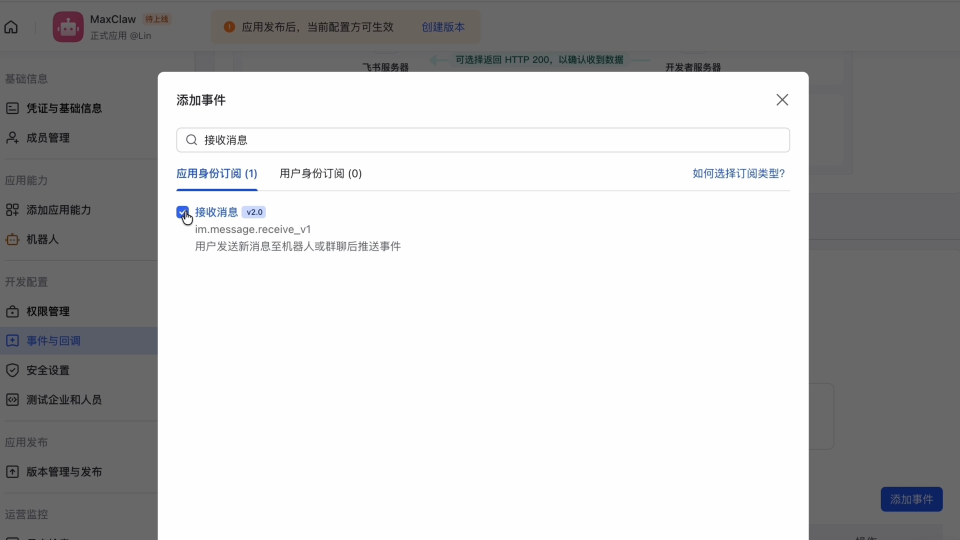
Task: Click the 用户发送新消息至机器人或群聊后推送事件 description
Action: [298, 246]
